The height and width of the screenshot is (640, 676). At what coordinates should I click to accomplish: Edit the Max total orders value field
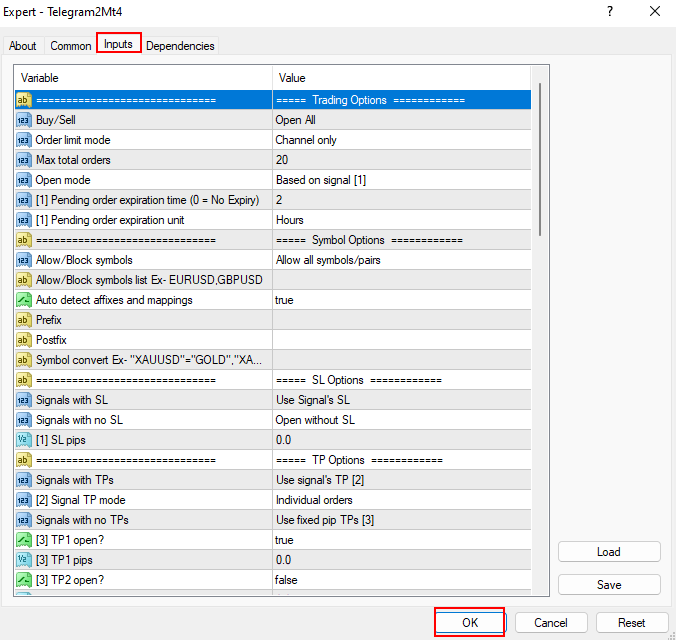pyautogui.click(x=400, y=160)
